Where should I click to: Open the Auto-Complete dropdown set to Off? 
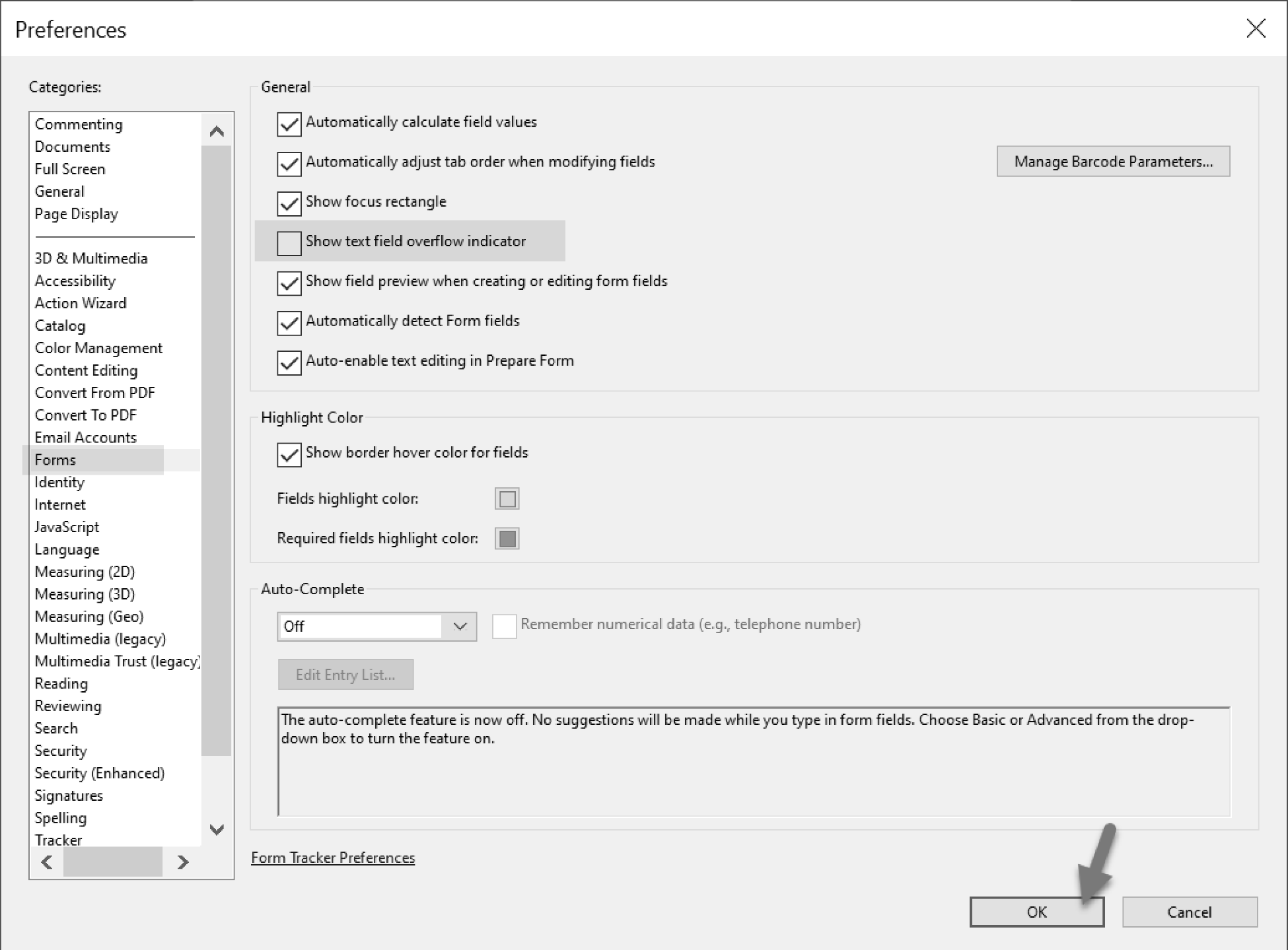pyautogui.click(x=376, y=626)
